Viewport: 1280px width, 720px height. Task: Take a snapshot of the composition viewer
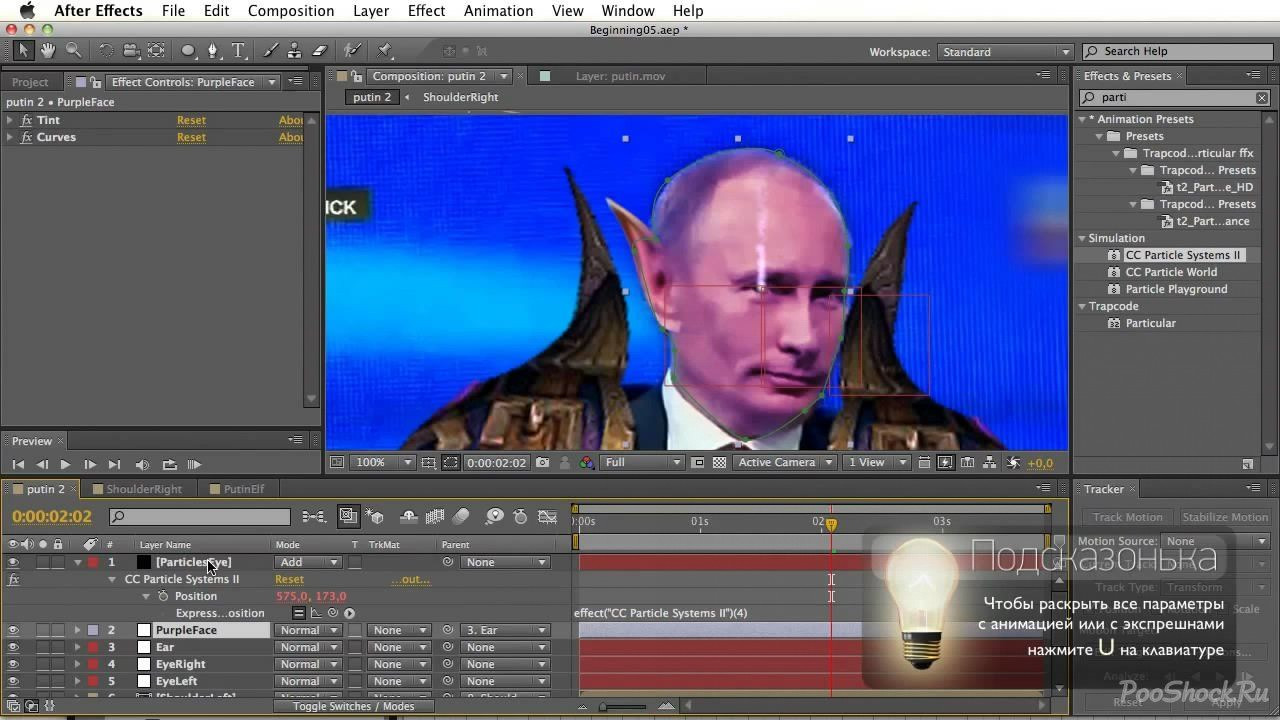[x=542, y=462]
